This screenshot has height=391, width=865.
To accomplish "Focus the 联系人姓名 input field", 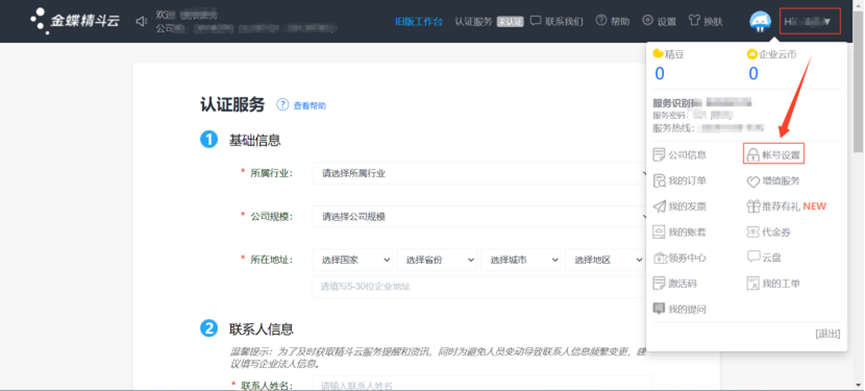I will pos(482,384).
